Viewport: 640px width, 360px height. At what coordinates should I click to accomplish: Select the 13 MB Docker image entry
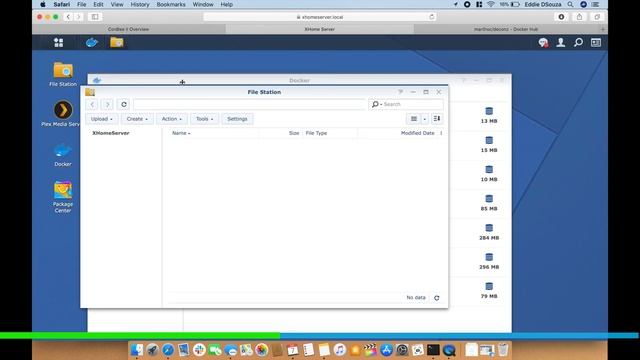coord(489,115)
